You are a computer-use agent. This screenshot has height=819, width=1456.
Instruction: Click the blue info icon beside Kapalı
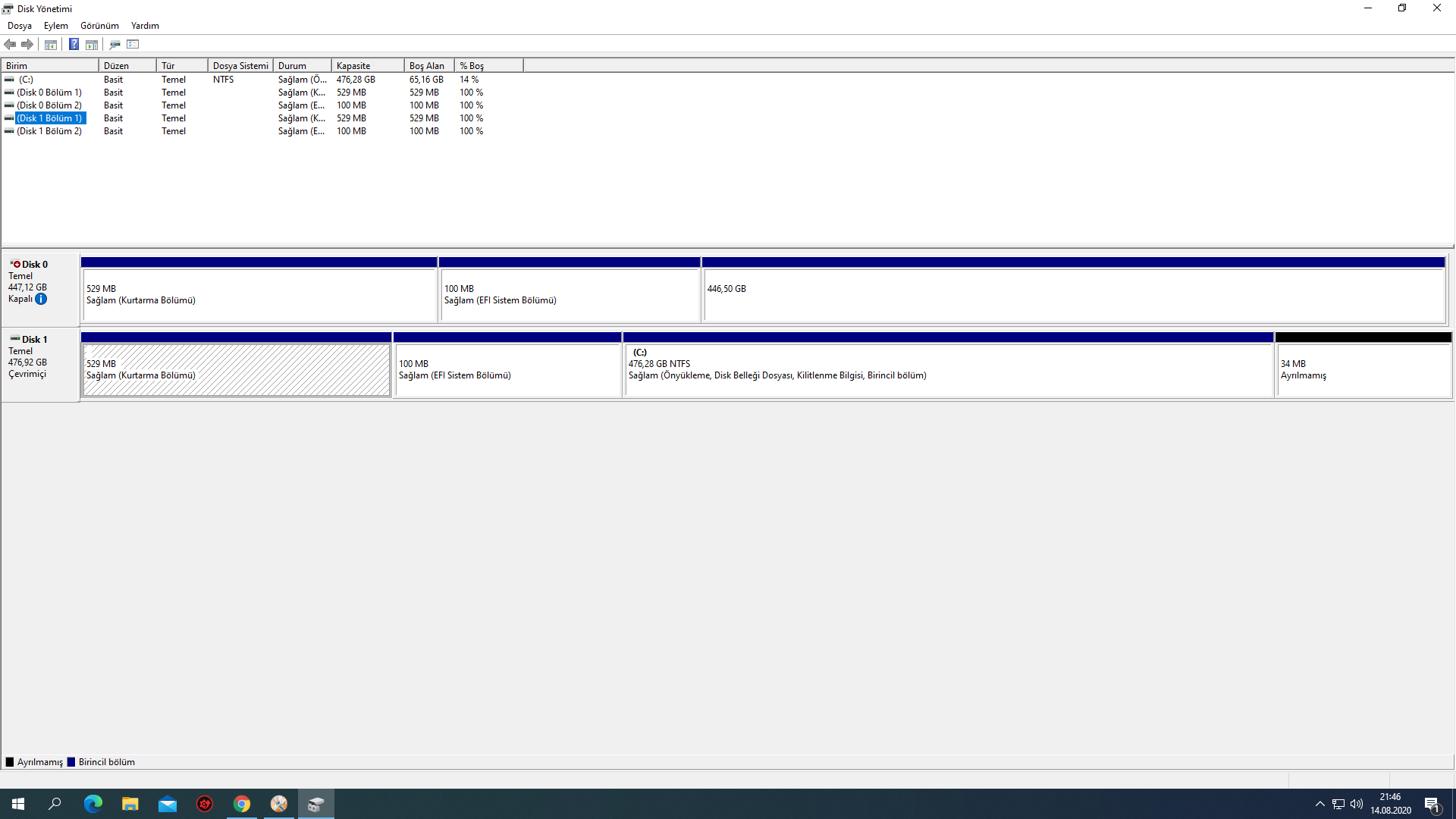tap(41, 299)
